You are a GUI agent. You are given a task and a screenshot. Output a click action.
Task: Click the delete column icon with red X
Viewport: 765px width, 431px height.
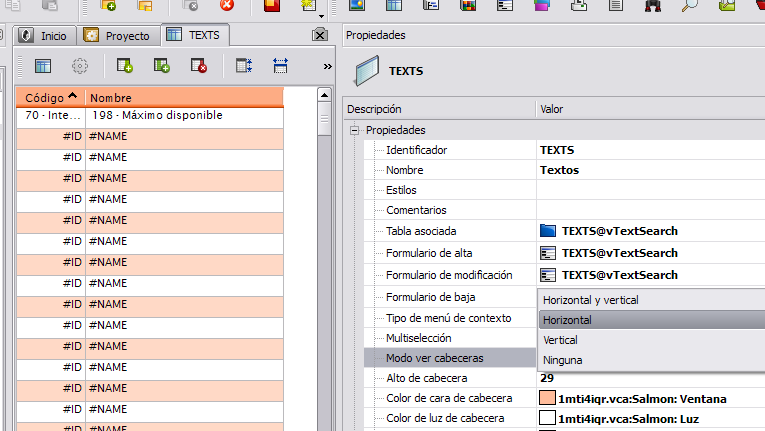click(198, 66)
